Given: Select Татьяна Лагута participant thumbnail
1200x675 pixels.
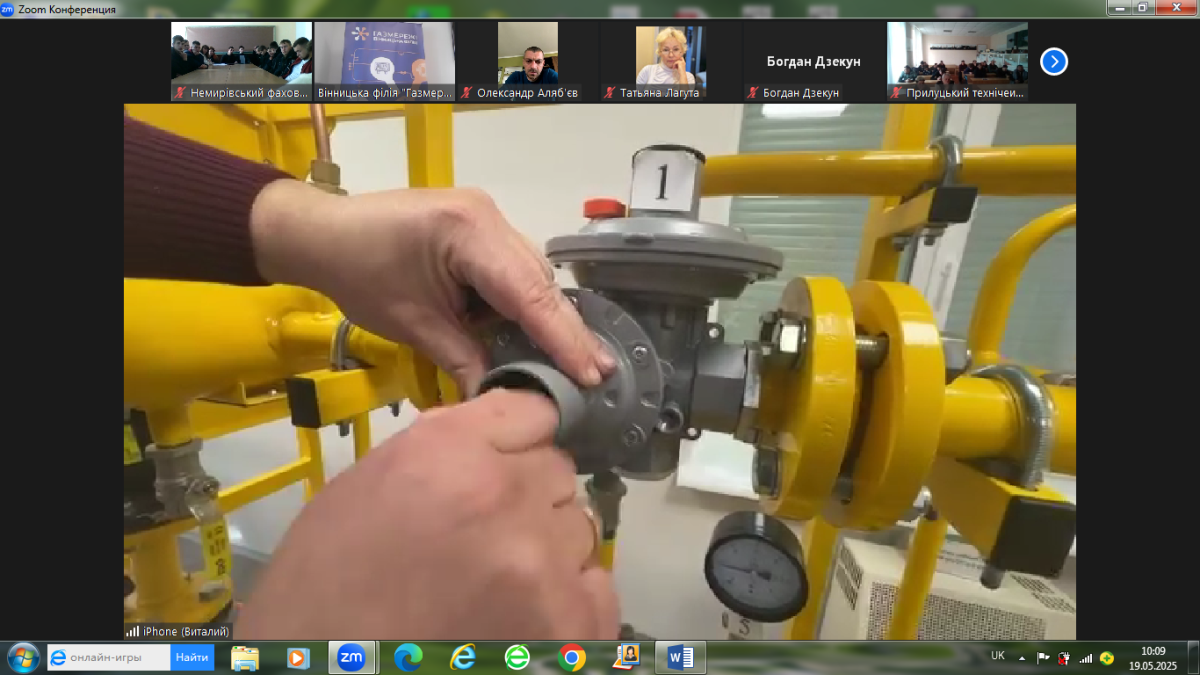Looking at the screenshot, I should 671,60.
